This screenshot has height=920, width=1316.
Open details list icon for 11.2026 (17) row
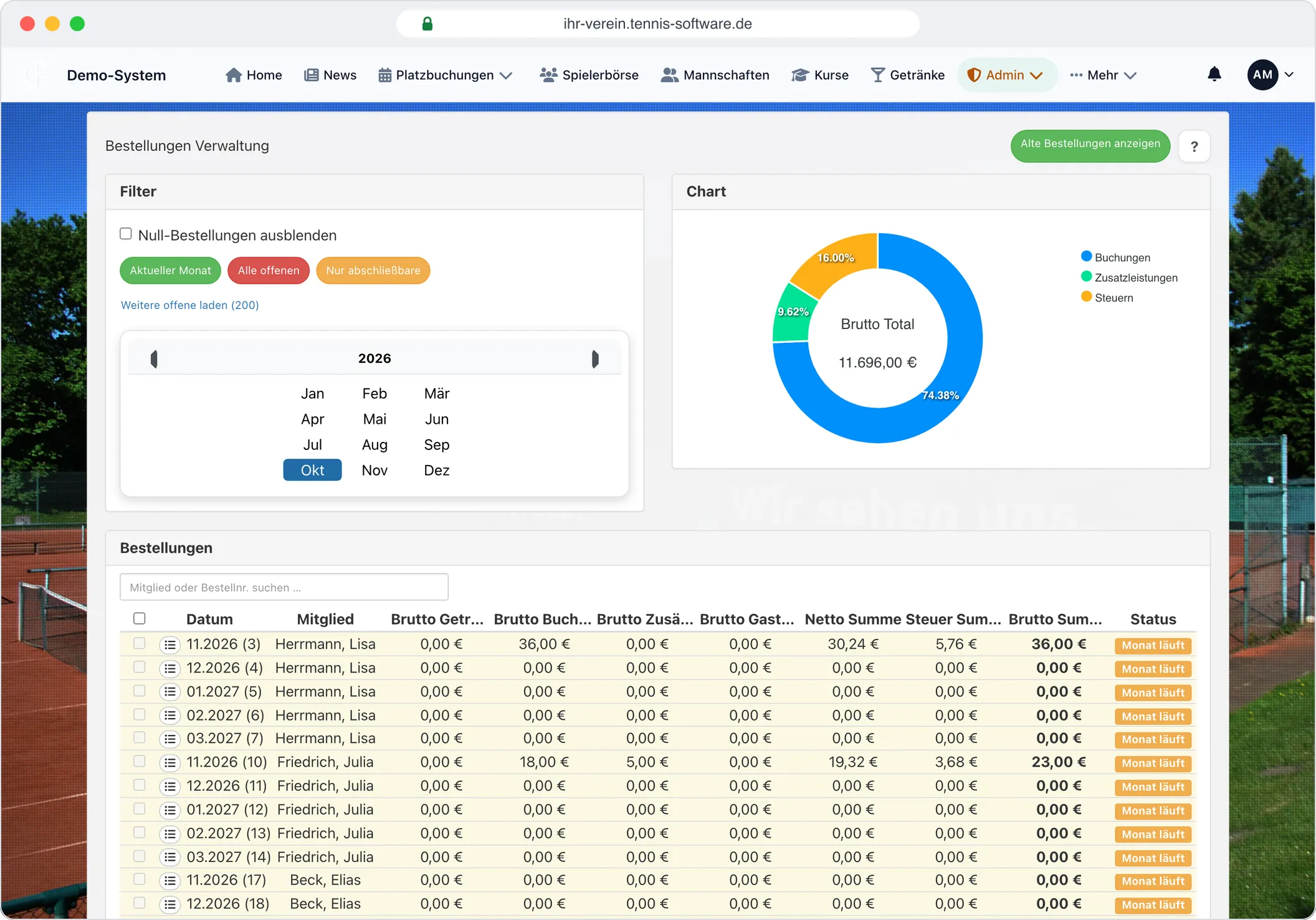pos(169,880)
